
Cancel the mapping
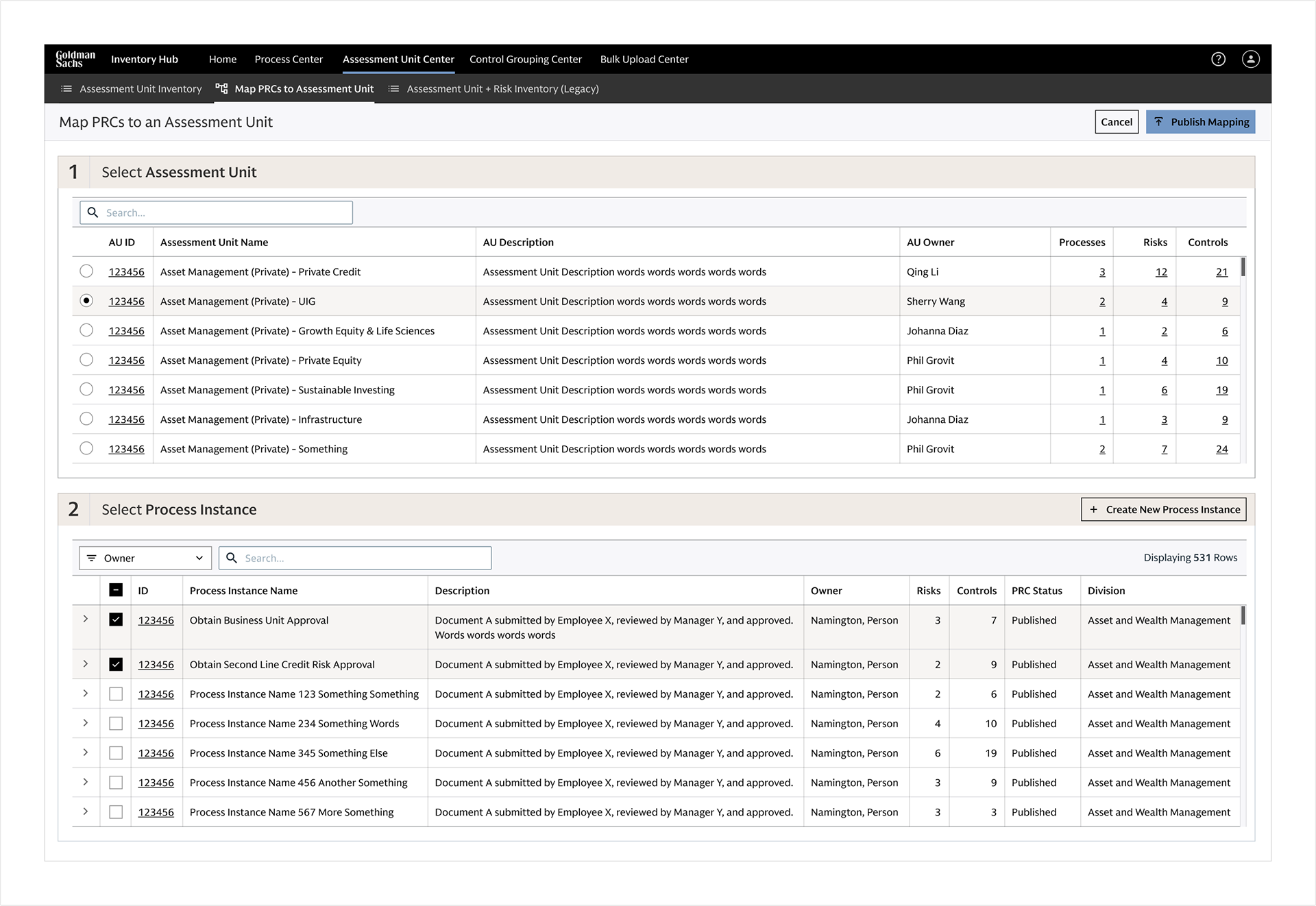(1117, 122)
